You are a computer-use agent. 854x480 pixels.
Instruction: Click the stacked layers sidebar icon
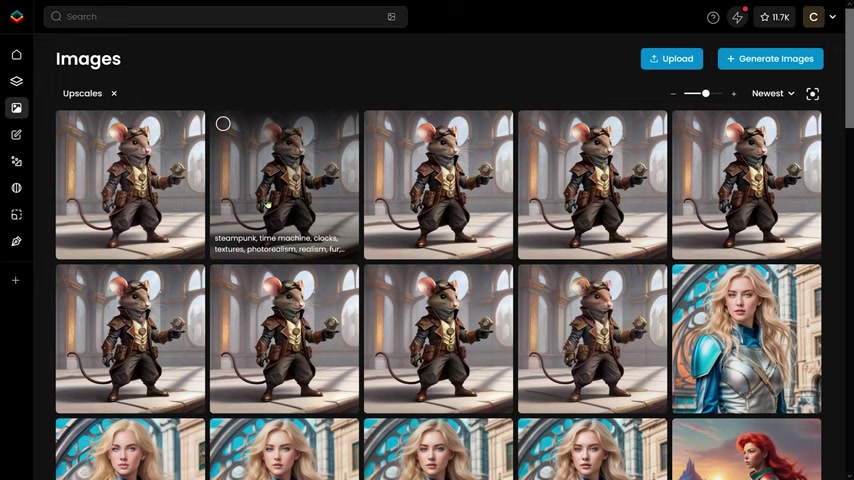(x=16, y=81)
